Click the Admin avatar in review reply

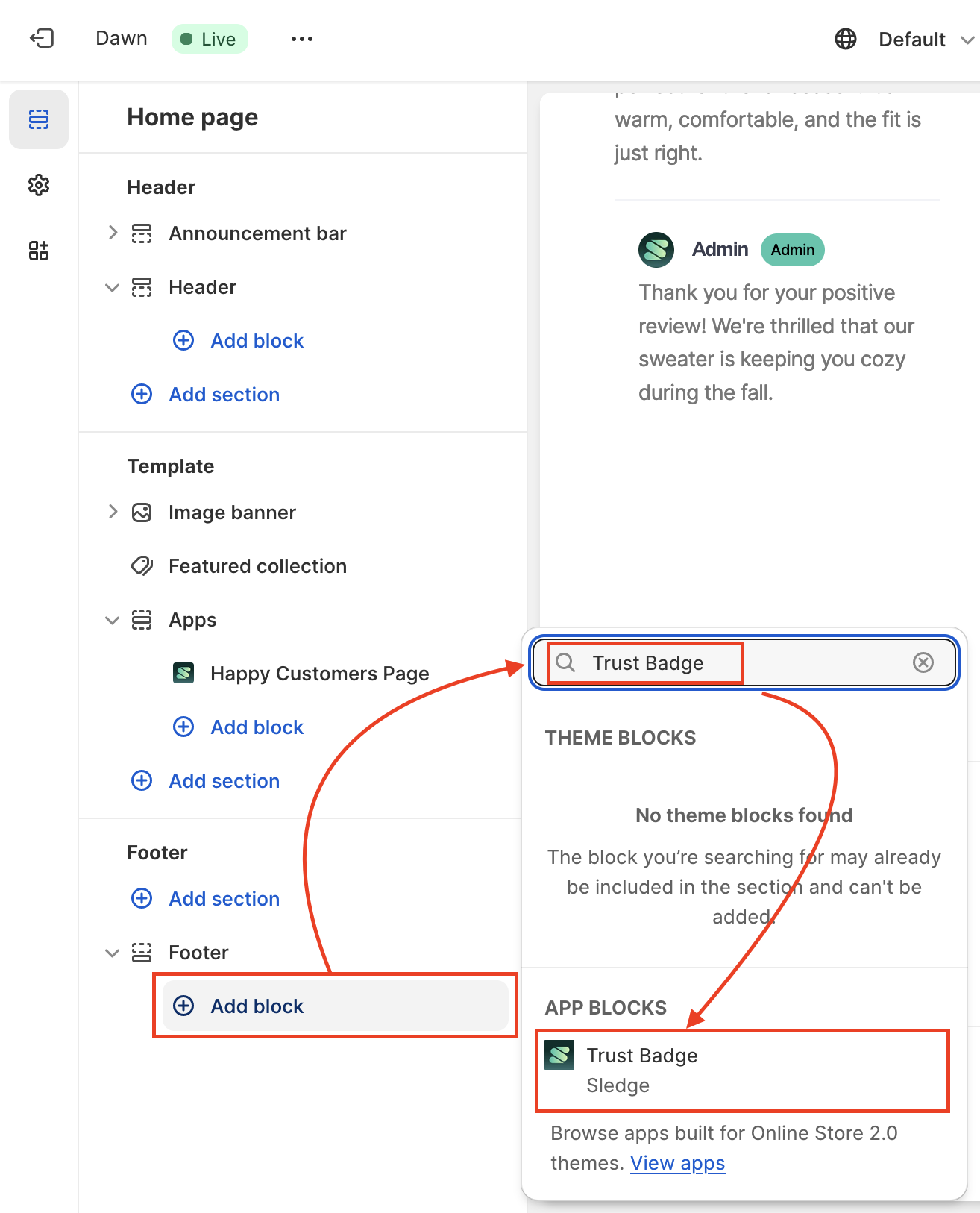click(656, 250)
